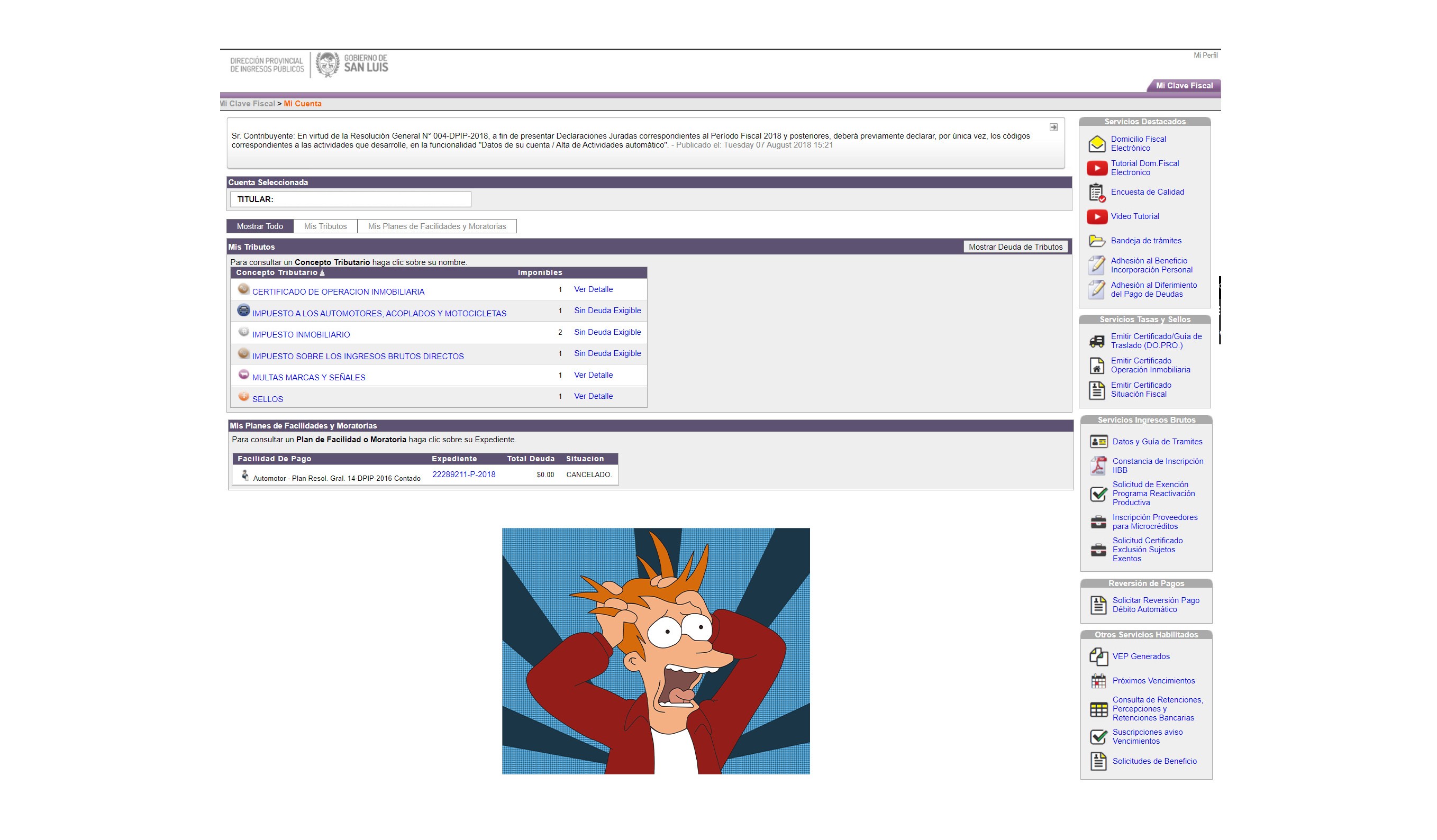Click the Fry panic cartoon image
The height and width of the screenshot is (840, 1437).
tap(656, 651)
